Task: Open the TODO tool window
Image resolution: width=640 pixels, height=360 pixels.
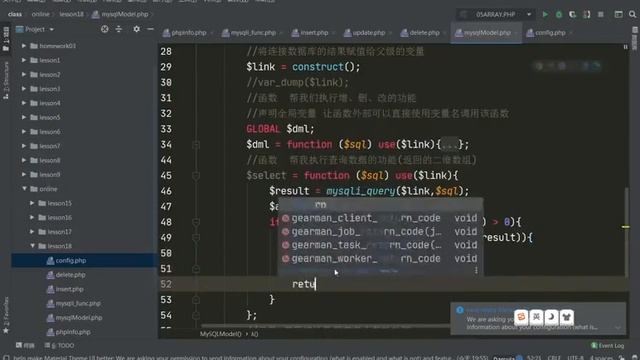Action: pyautogui.click(x=60, y=345)
